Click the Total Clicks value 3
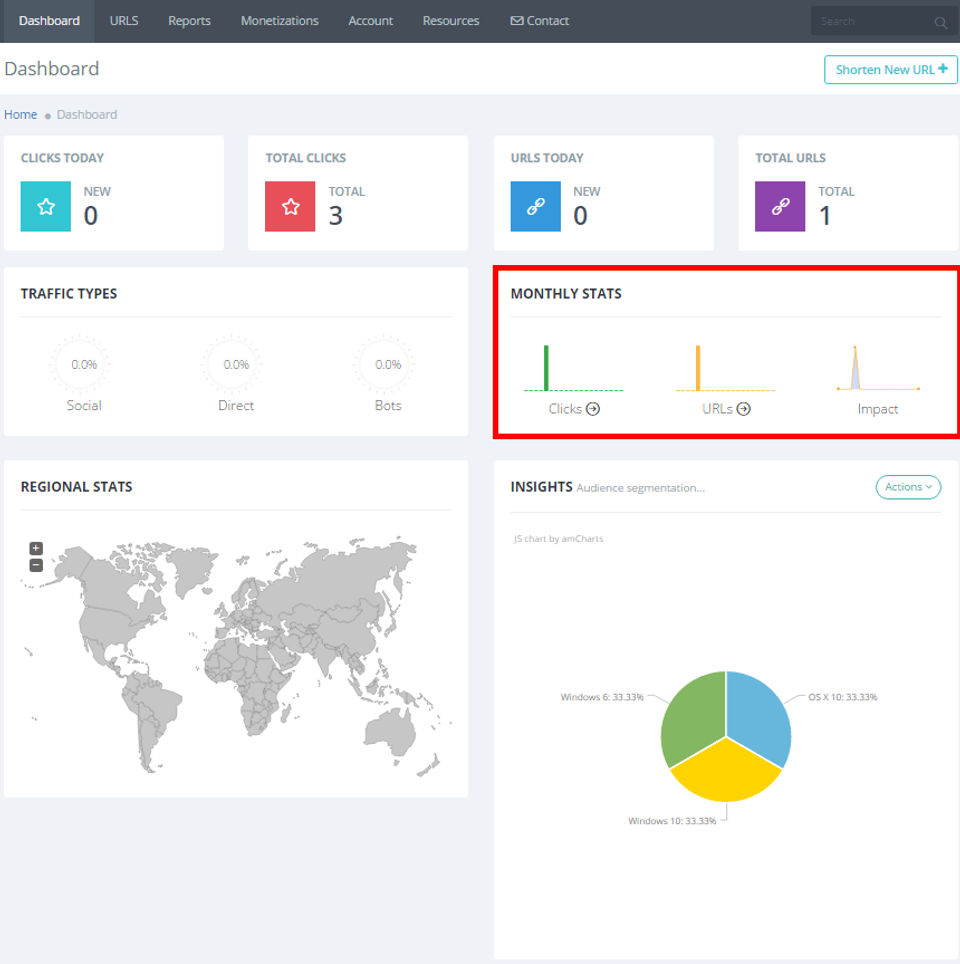 click(x=336, y=216)
